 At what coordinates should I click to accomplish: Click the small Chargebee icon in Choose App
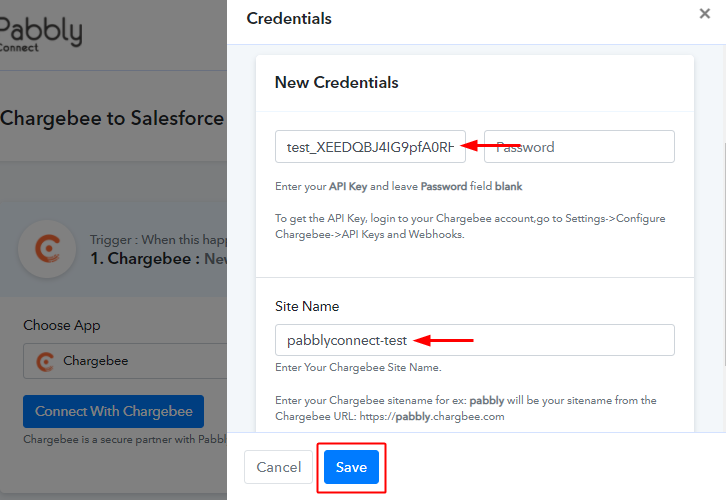coord(45,362)
